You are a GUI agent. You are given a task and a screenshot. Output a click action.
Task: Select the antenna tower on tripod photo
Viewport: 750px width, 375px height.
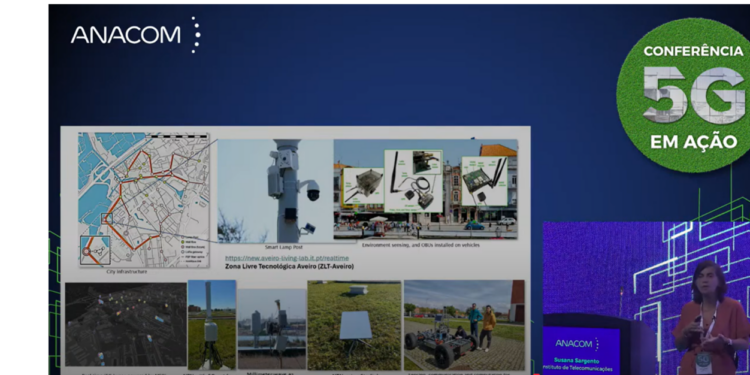pyautogui.click(x=212, y=325)
